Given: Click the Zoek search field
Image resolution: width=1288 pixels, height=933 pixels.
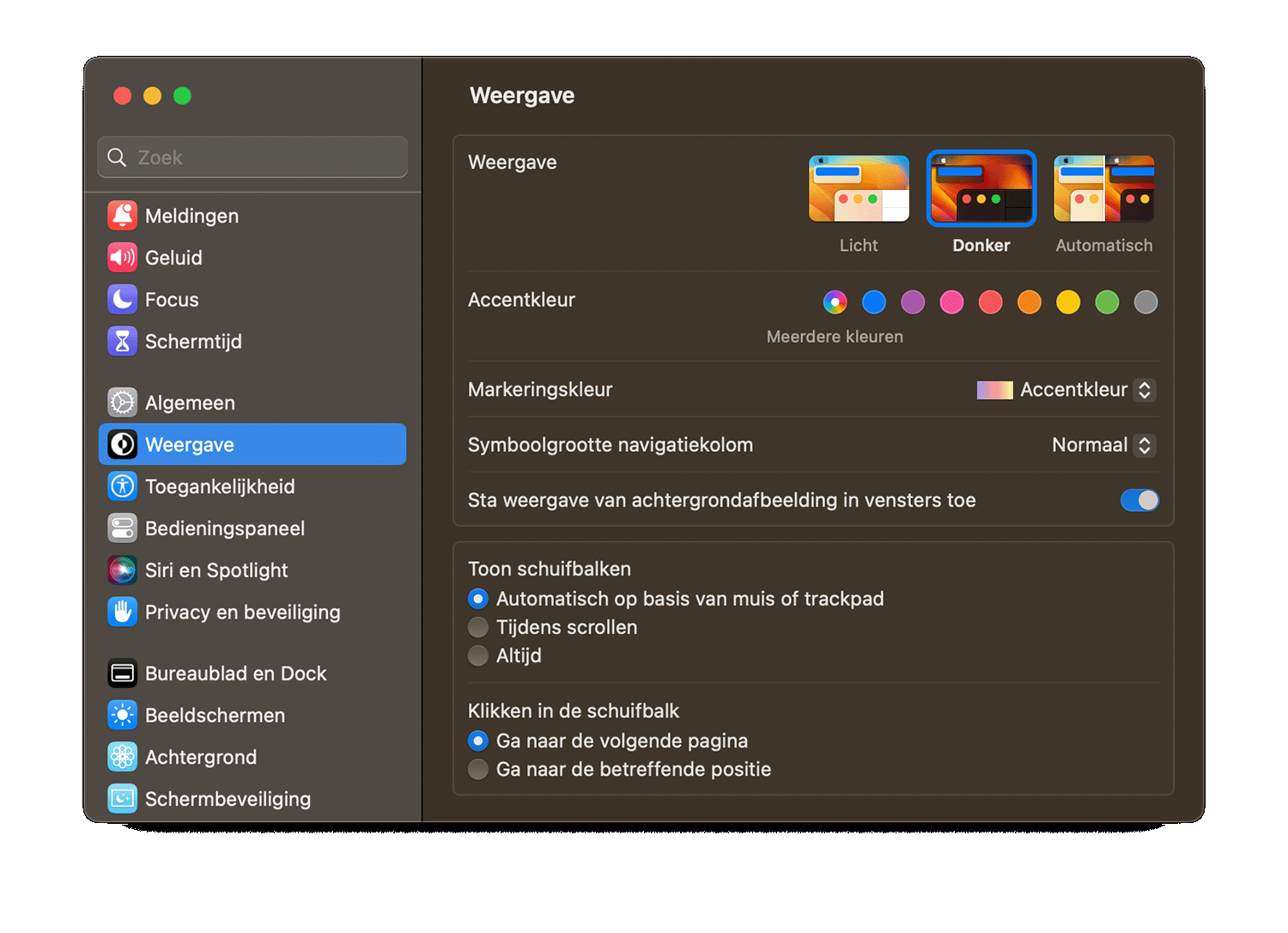Looking at the screenshot, I should click(x=252, y=157).
